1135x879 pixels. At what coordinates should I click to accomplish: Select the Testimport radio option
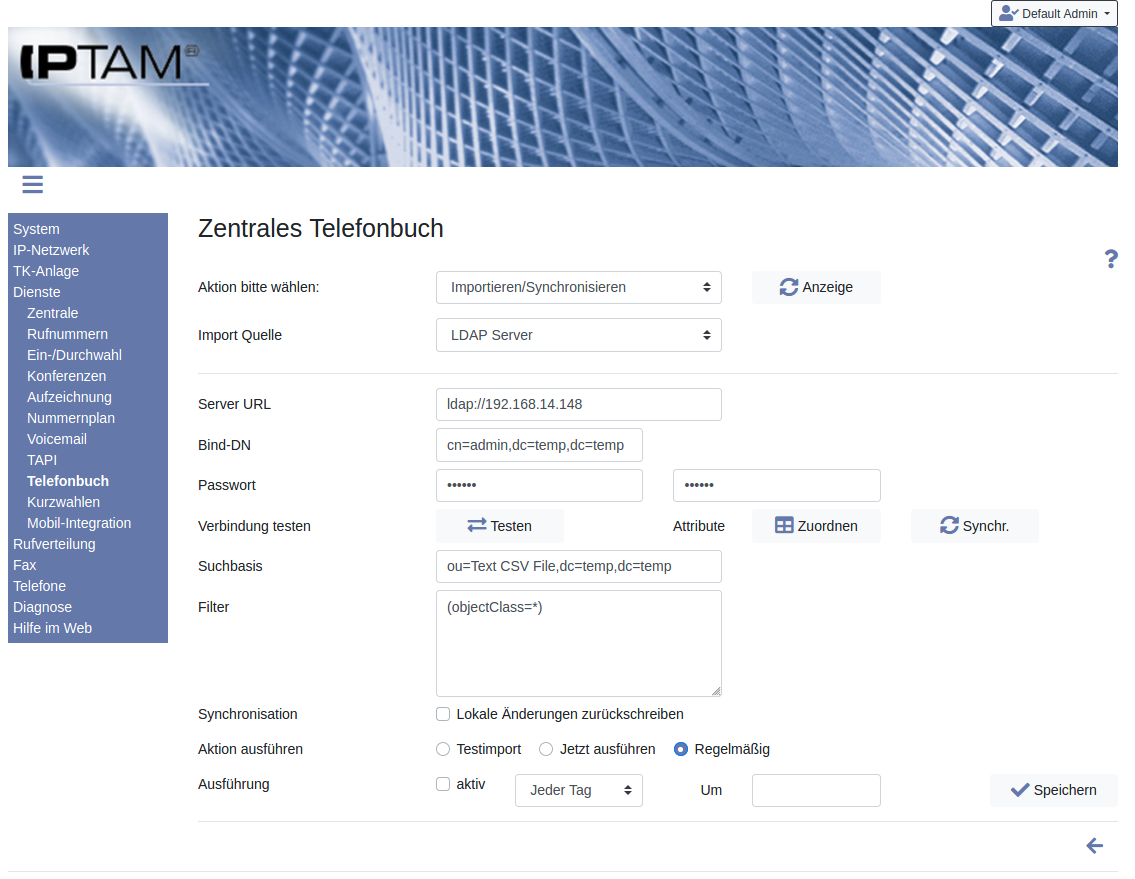click(x=443, y=749)
